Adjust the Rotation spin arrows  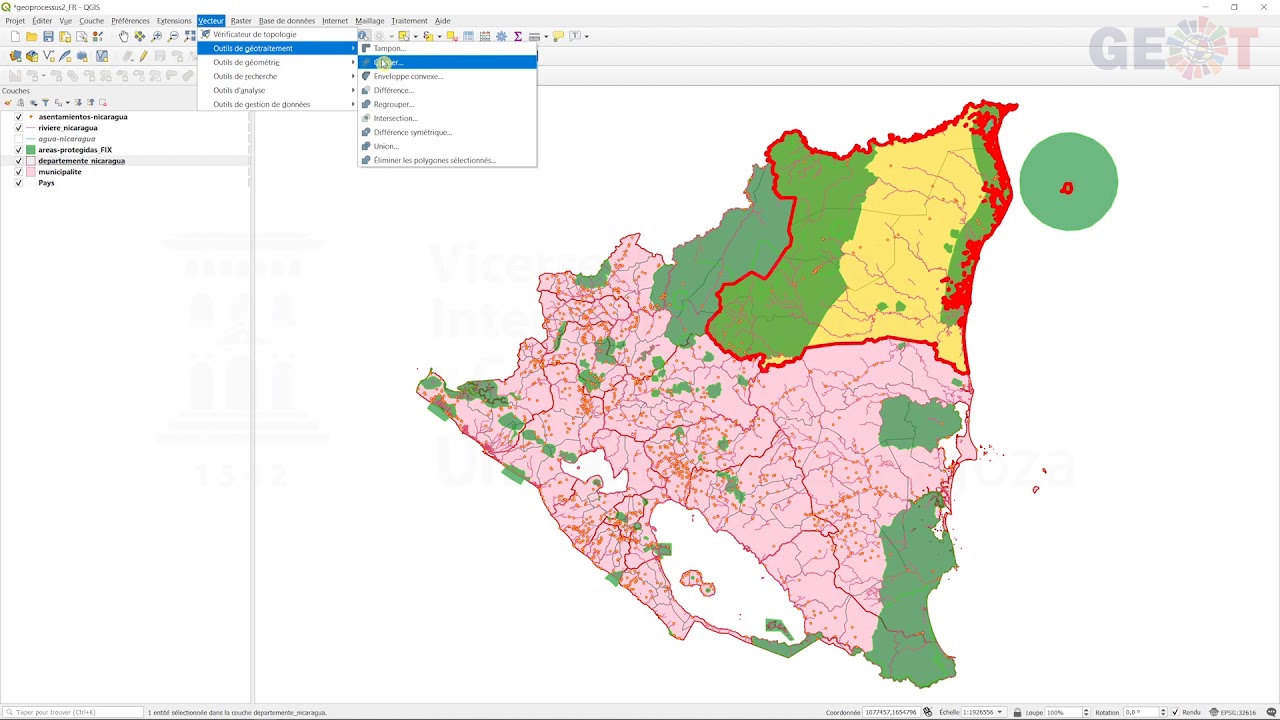[1163, 712]
